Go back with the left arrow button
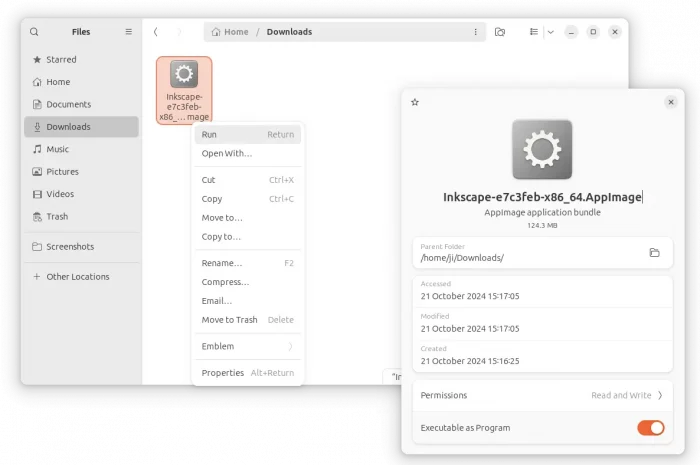Viewport: 700px width, 465px height. click(x=155, y=32)
